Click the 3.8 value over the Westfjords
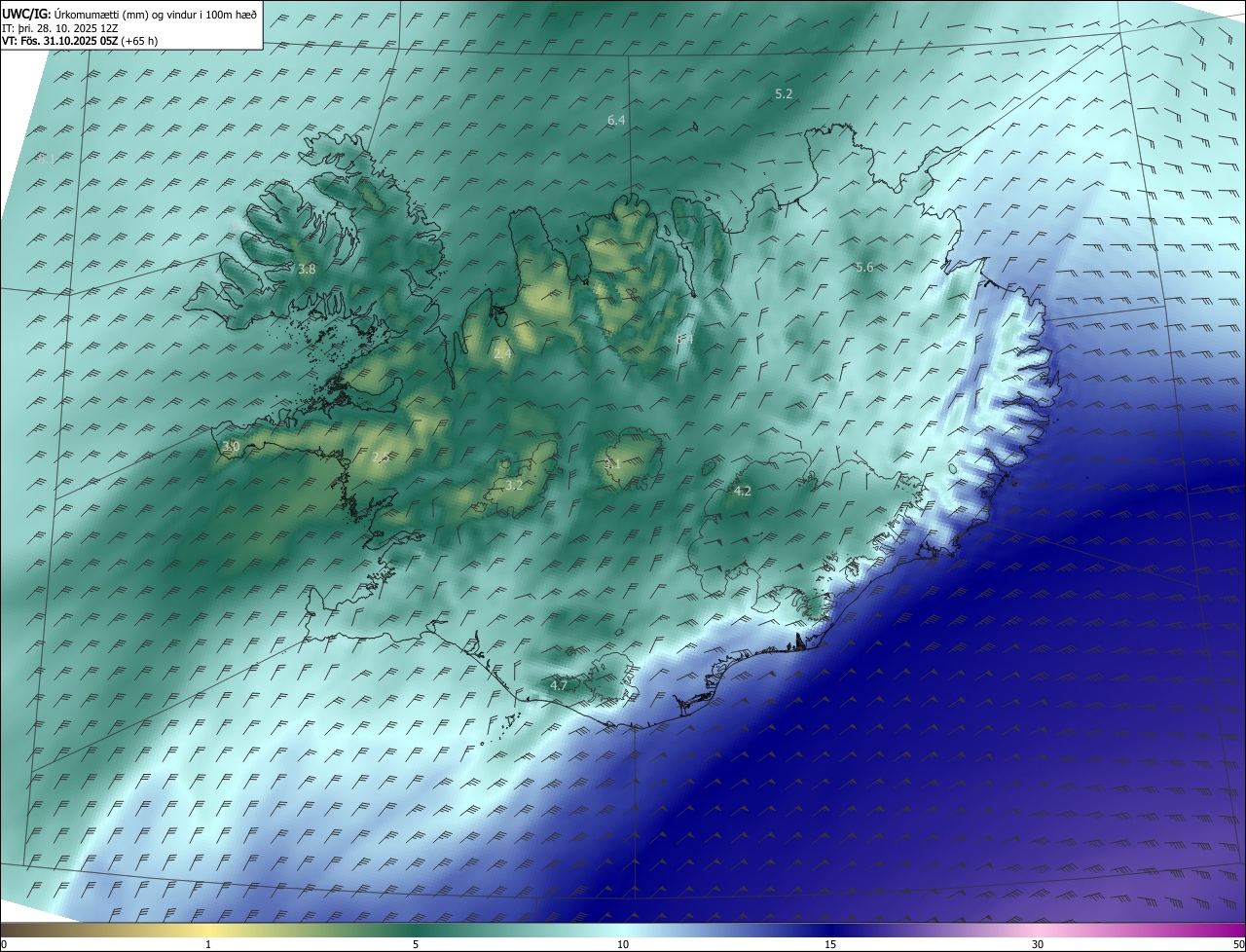1246x952 pixels. pyautogui.click(x=307, y=269)
